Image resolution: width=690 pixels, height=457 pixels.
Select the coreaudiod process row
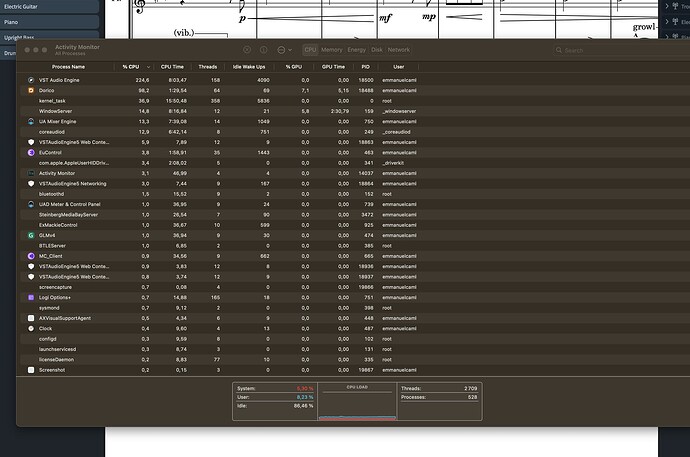click(353, 132)
